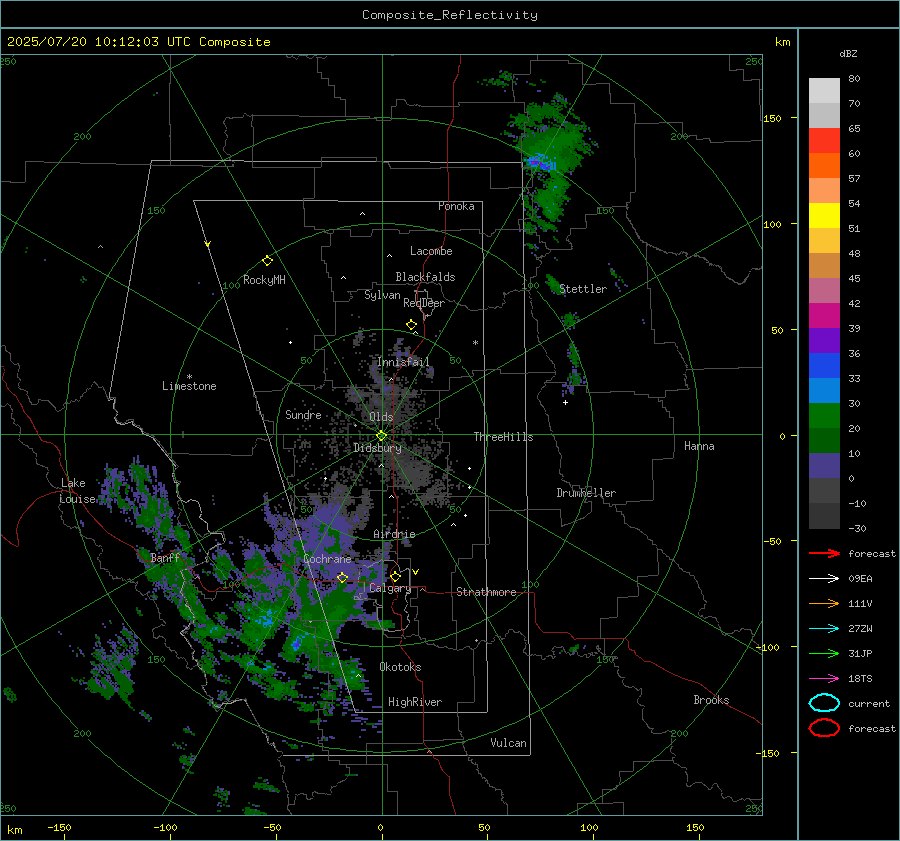900x841 pixels.
Task: Select the -30 dBZ dark gray swatch
Action: point(824,516)
